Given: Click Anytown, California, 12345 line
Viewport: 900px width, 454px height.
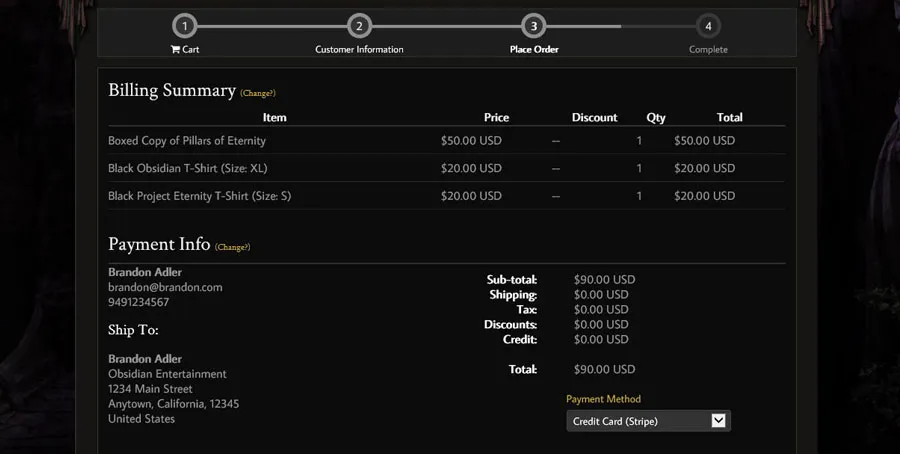Looking at the screenshot, I should pos(173,403).
